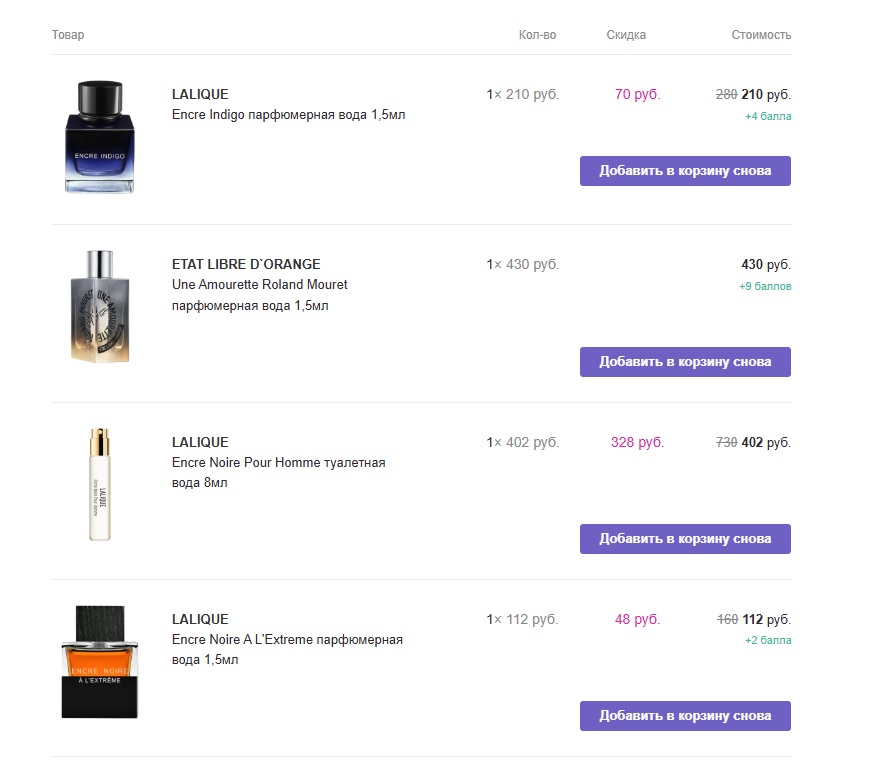Screen dimensions: 880x763
Task: Select the Encre Noire A L'Extreme bottle picture
Action: pyautogui.click(x=99, y=661)
